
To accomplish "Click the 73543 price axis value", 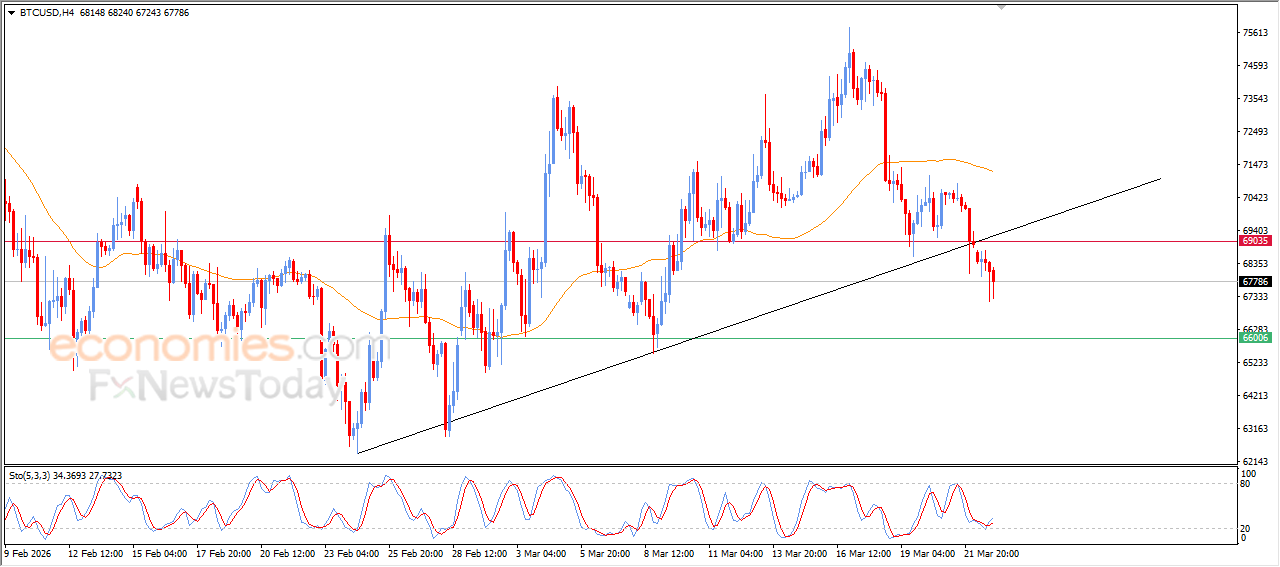I will pyautogui.click(x=1255, y=99).
